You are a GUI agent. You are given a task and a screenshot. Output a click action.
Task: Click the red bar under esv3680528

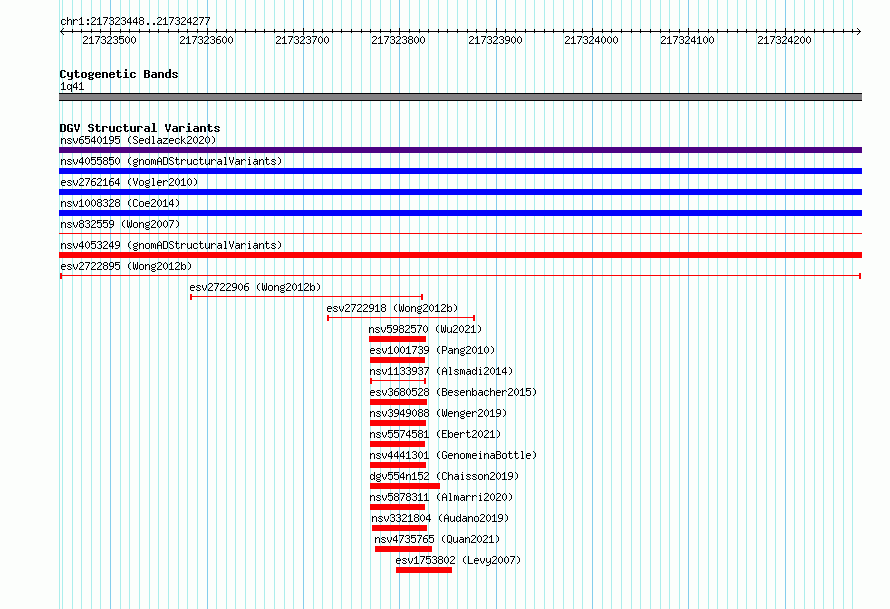[398, 402]
